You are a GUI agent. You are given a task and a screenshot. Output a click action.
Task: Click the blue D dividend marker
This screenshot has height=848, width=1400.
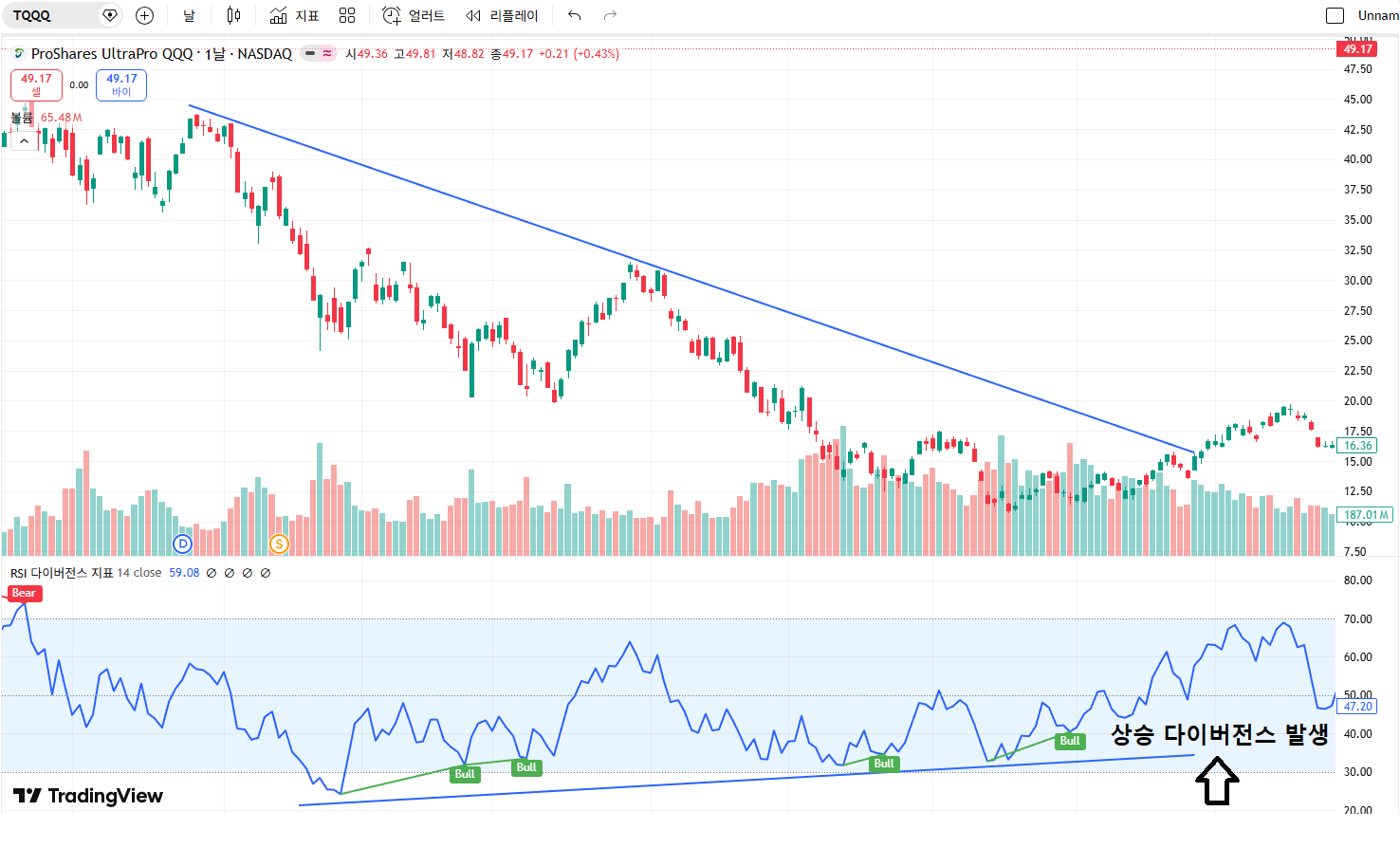click(x=183, y=544)
